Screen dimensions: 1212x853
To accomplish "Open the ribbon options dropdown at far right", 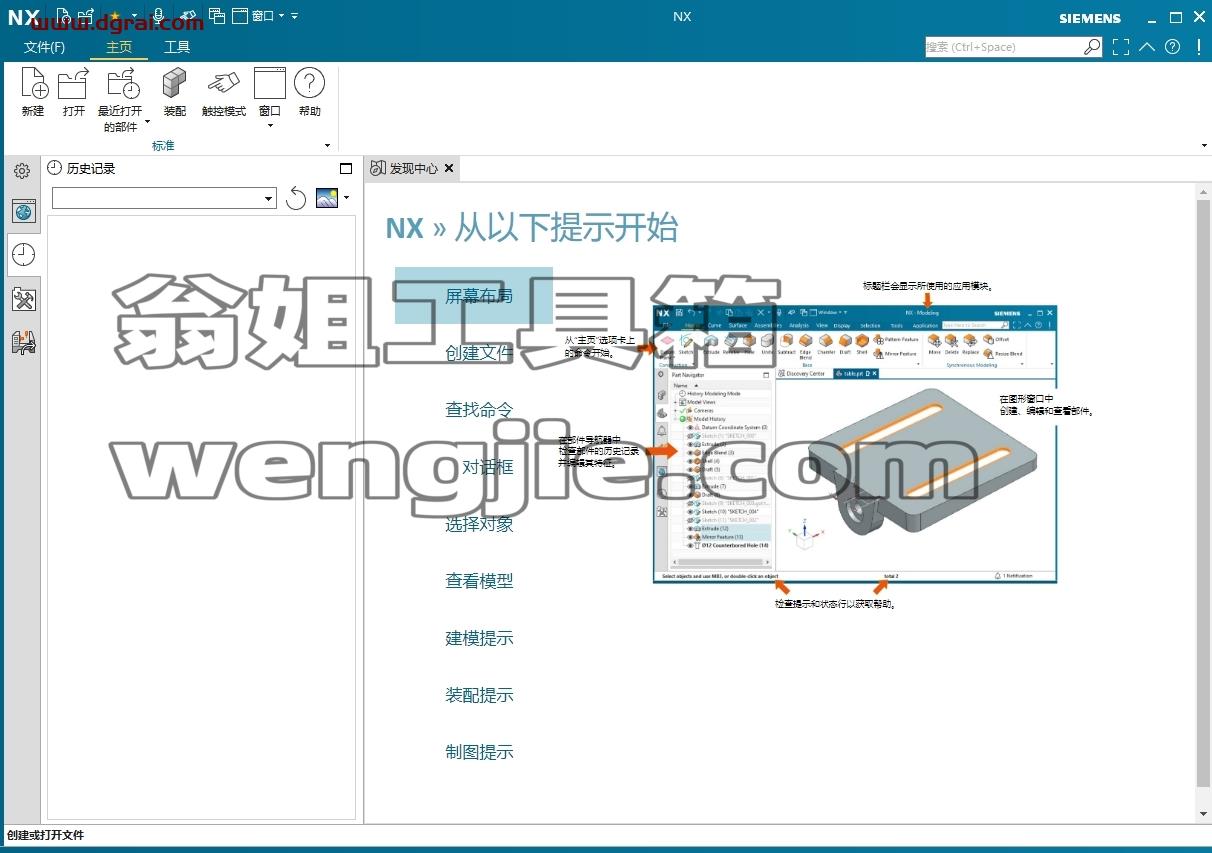I will click(1203, 146).
